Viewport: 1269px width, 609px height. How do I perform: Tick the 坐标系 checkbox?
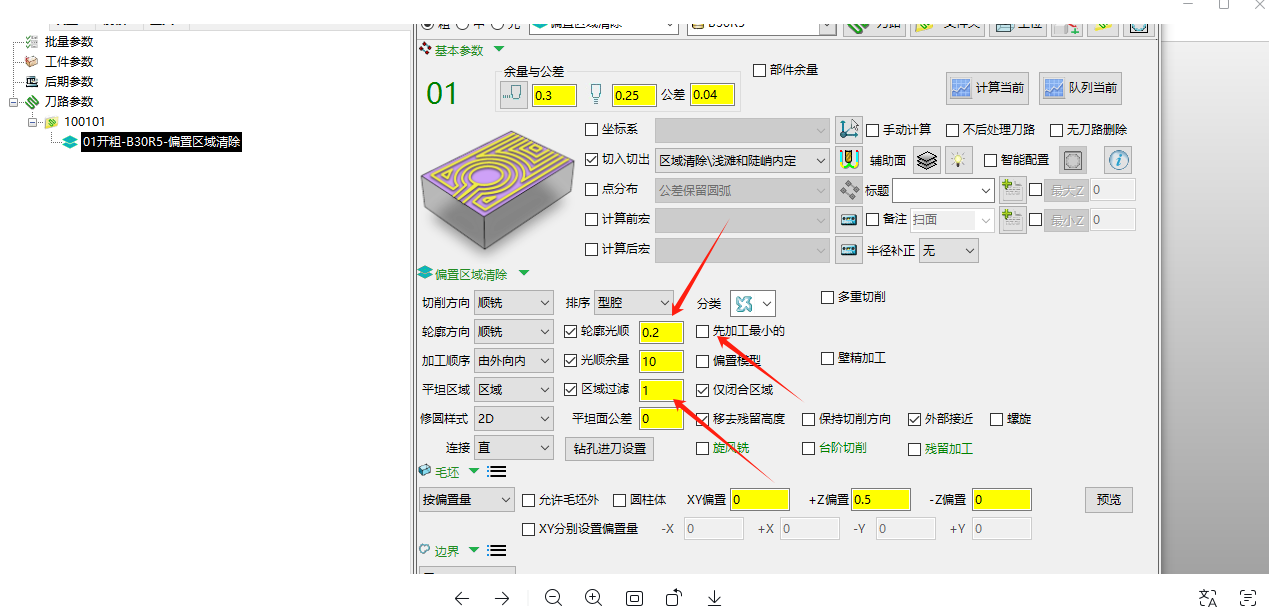pyautogui.click(x=591, y=129)
